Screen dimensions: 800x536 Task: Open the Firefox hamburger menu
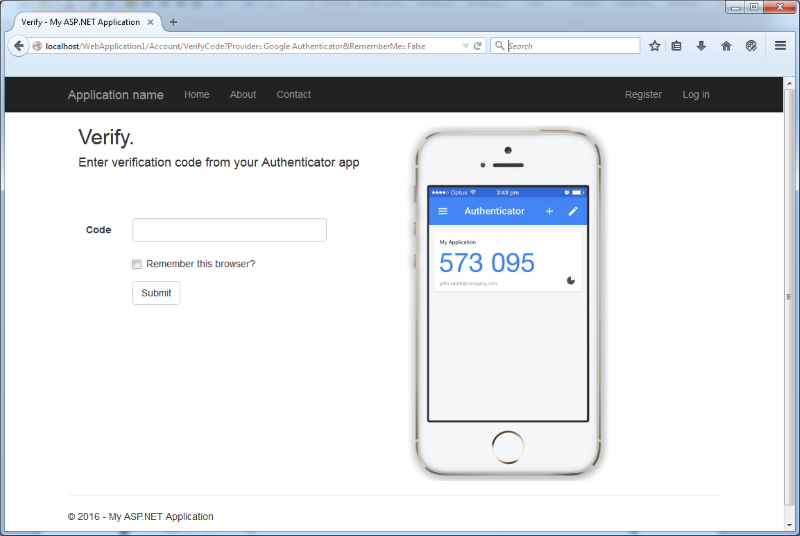pyautogui.click(x=780, y=45)
